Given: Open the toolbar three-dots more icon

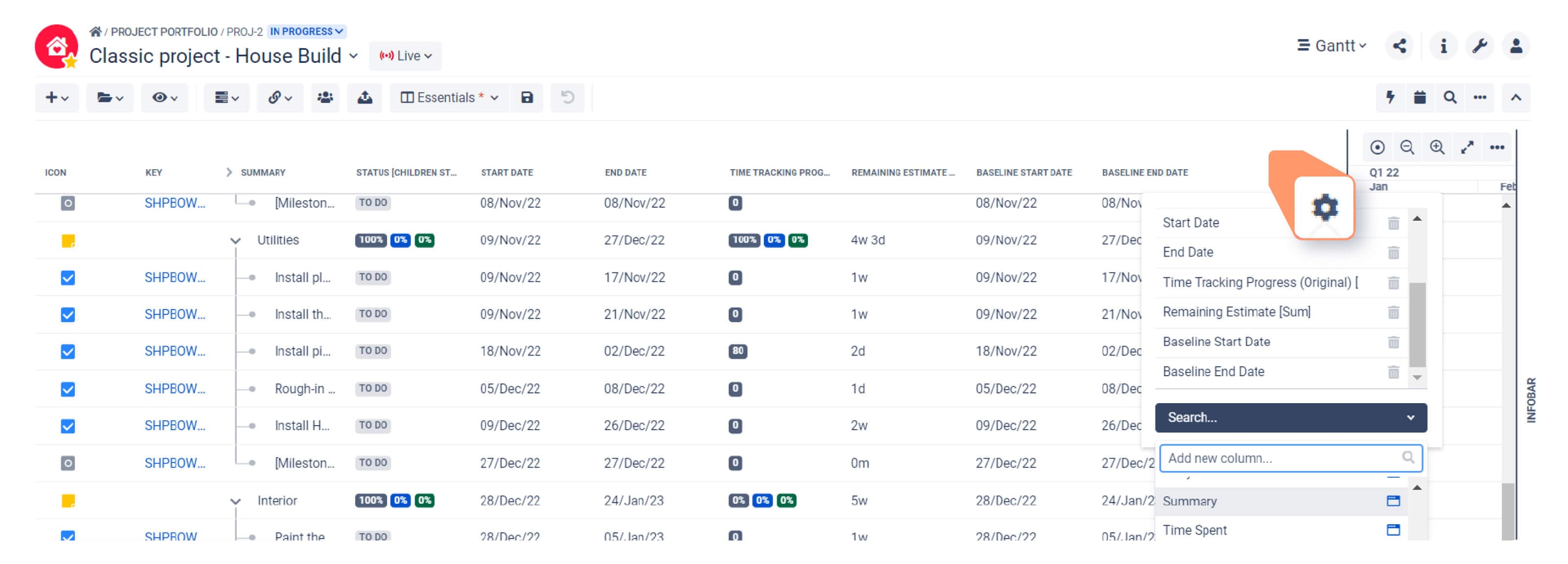Looking at the screenshot, I should (1480, 98).
